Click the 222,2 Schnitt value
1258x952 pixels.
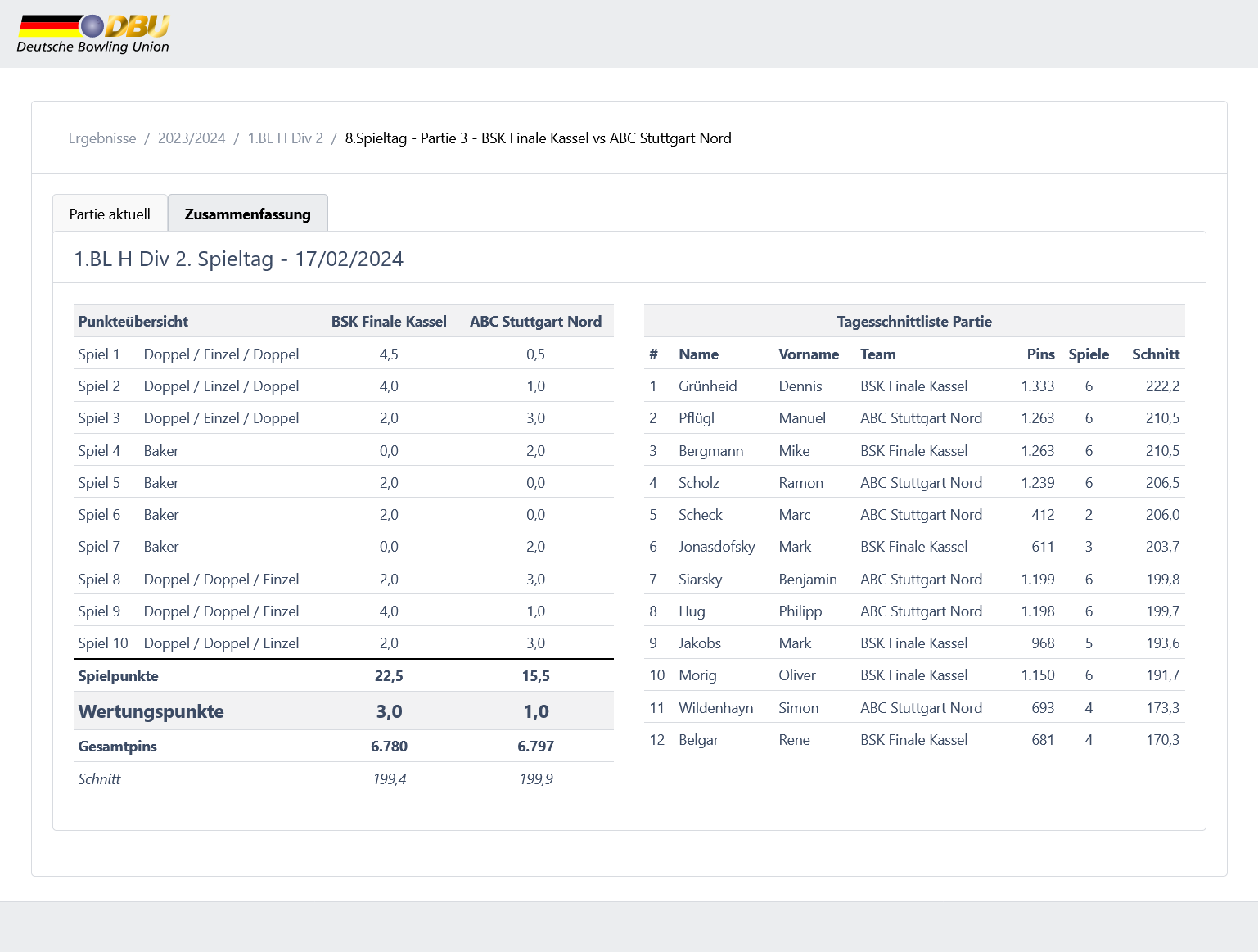pos(1162,386)
